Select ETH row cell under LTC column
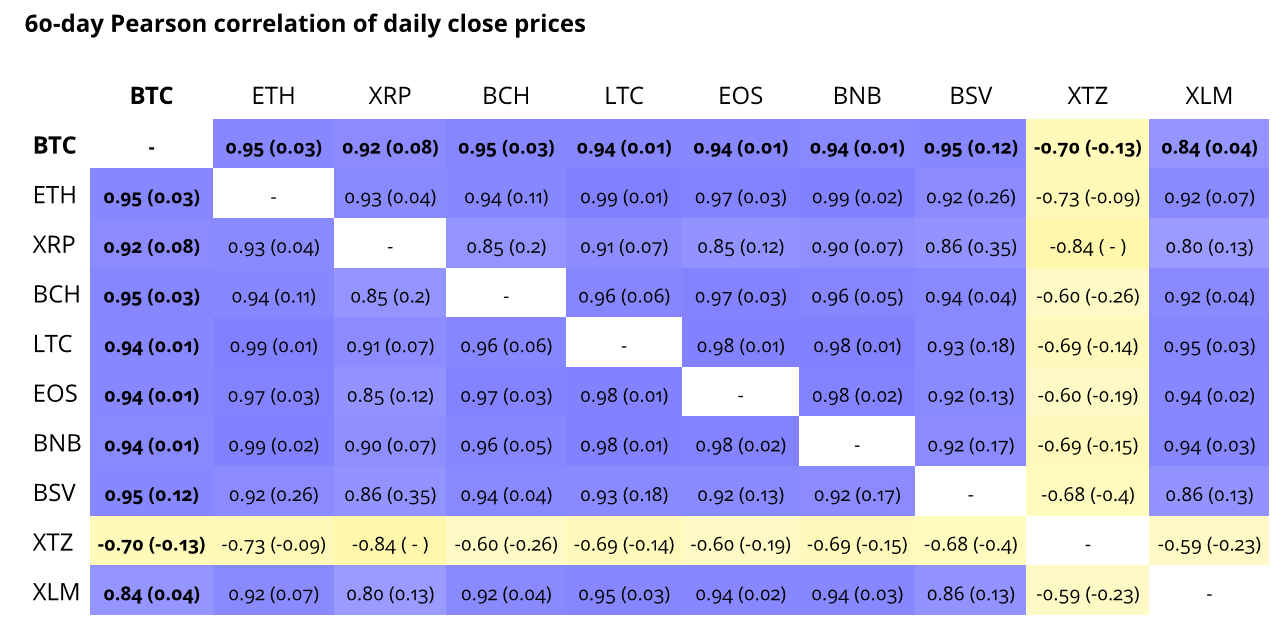Screen dimensions: 1285x636 (624, 197)
